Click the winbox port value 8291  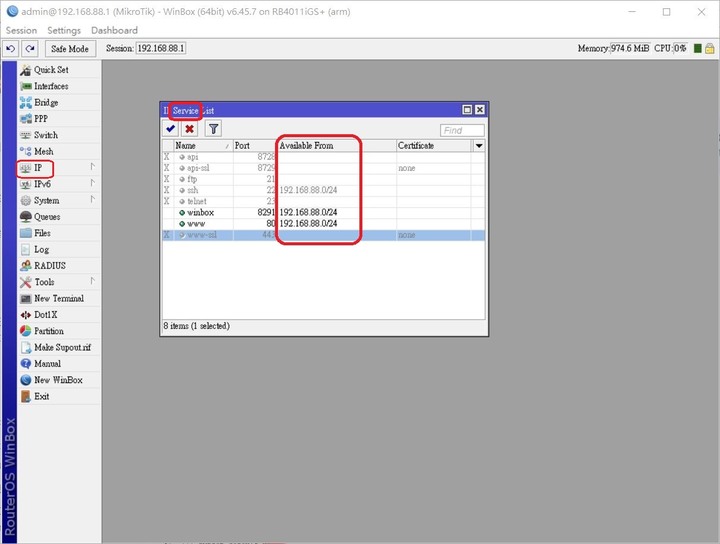266,213
